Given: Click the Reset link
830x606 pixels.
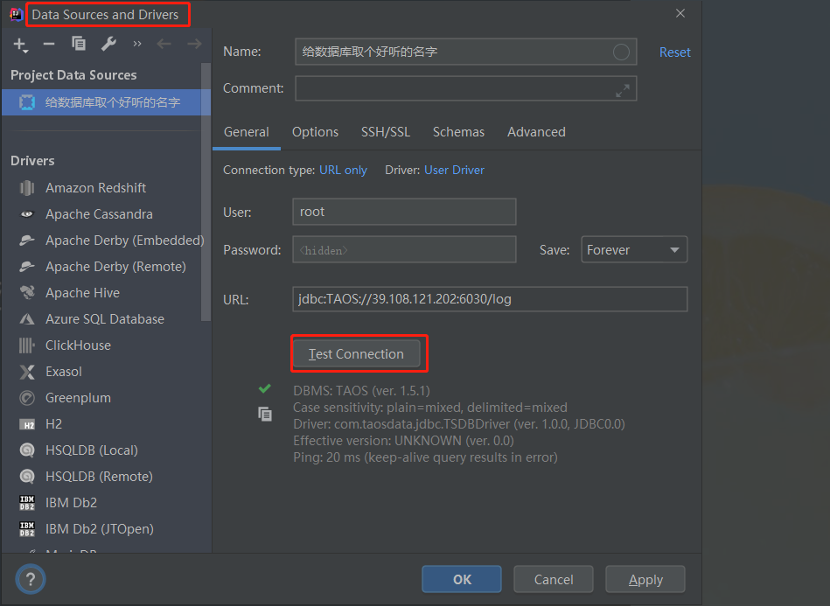Looking at the screenshot, I should [674, 52].
